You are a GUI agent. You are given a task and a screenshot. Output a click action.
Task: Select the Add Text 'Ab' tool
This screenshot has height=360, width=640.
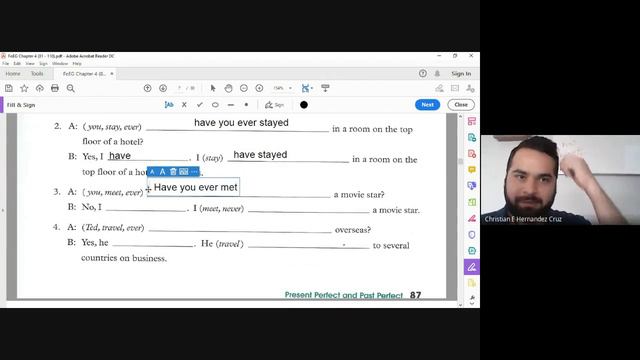pos(169,105)
